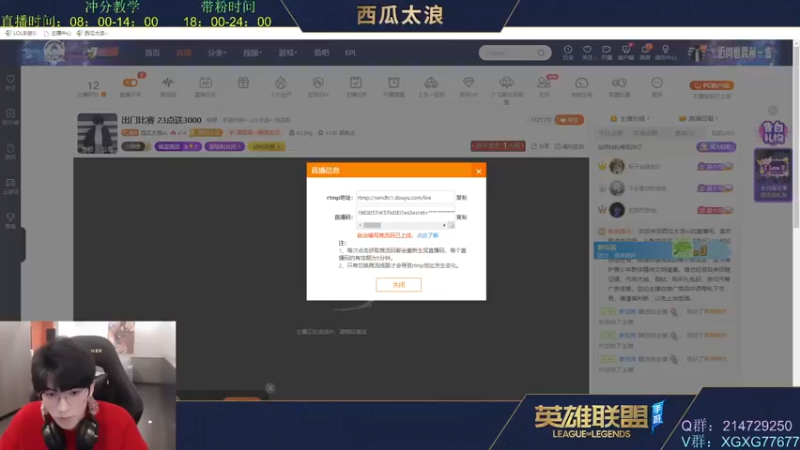The height and width of the screenshot is (450, 800).
Task: Select the 今日 ranking tab
Action: [611, 133]
